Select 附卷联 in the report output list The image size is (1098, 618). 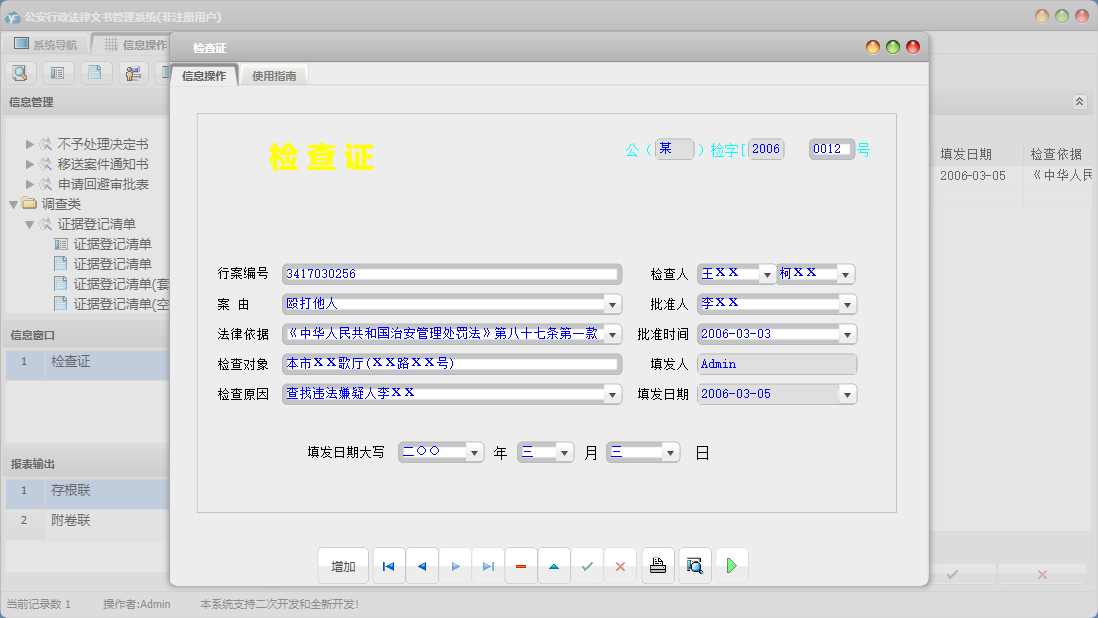[70, 520]
